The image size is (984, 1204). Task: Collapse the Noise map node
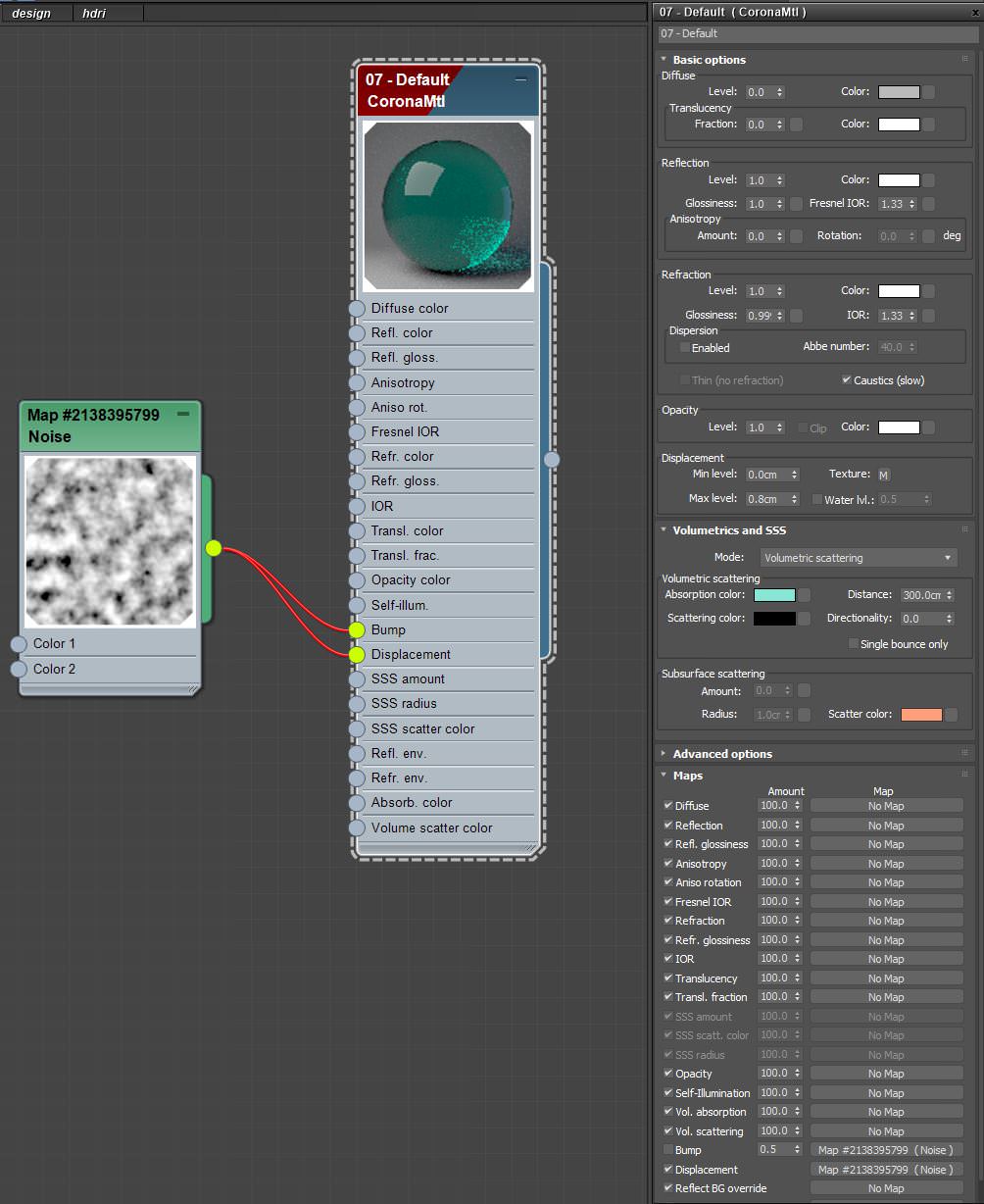pyautogui.click(x=183, y=415)
